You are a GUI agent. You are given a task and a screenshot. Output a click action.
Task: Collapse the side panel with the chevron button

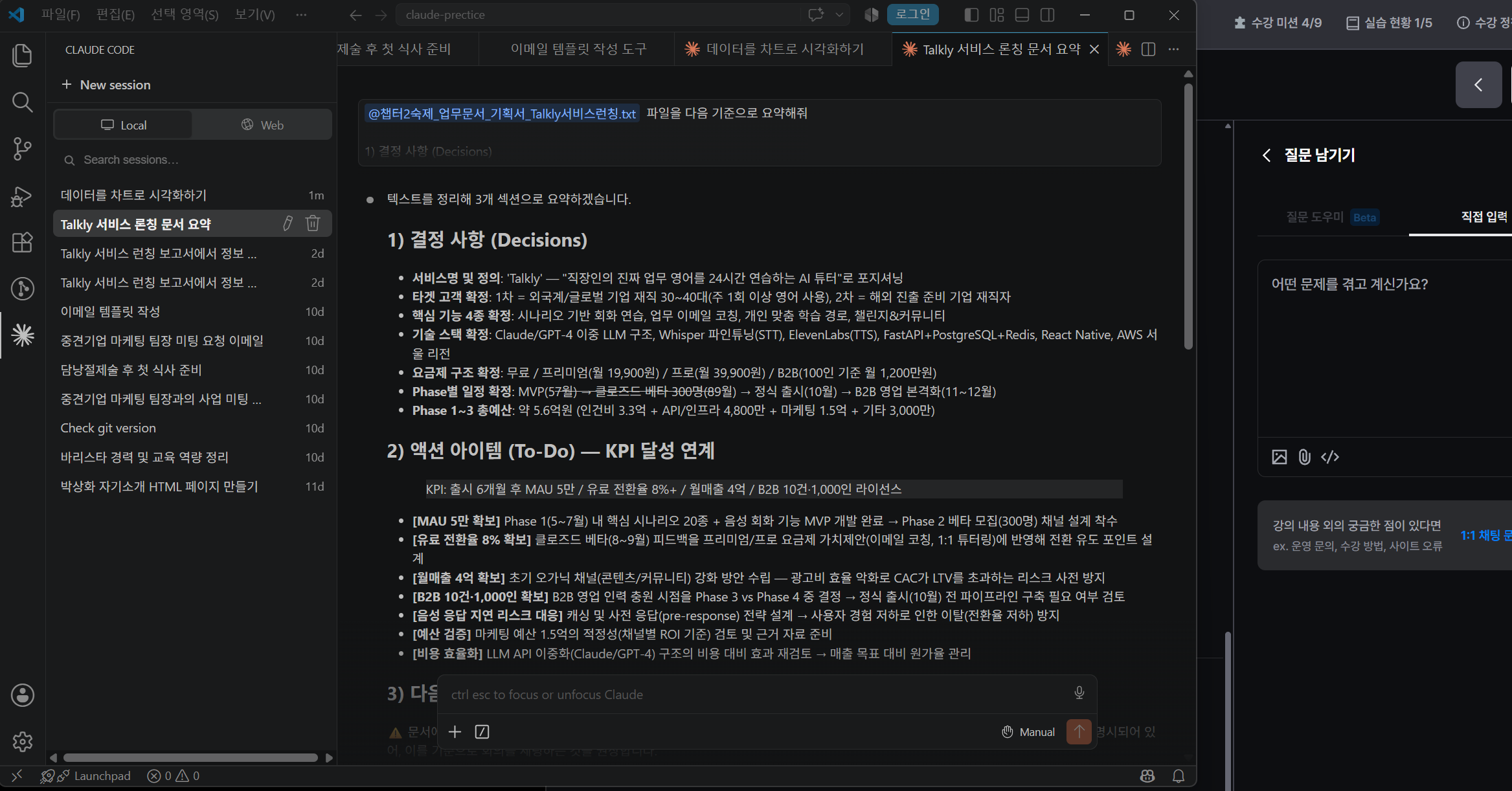pos(1478,85)
